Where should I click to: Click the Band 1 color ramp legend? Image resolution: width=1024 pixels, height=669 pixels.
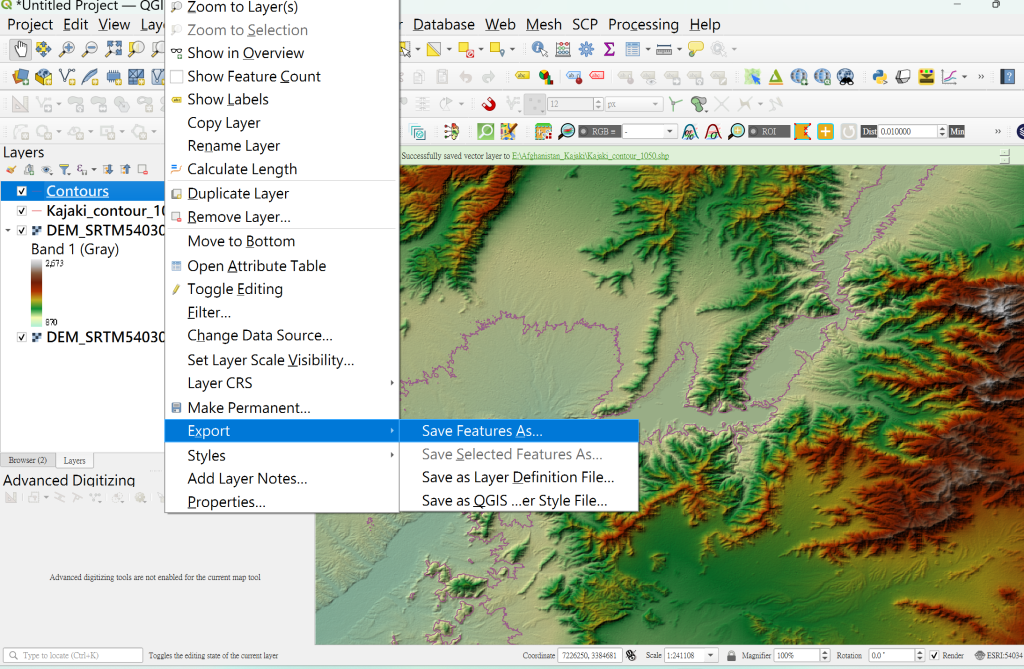[37, 293]
